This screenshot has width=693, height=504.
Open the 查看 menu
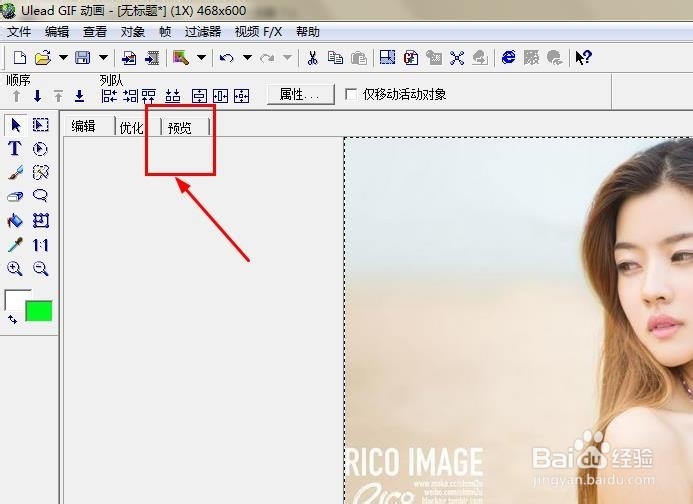click(x=95, y=32)
